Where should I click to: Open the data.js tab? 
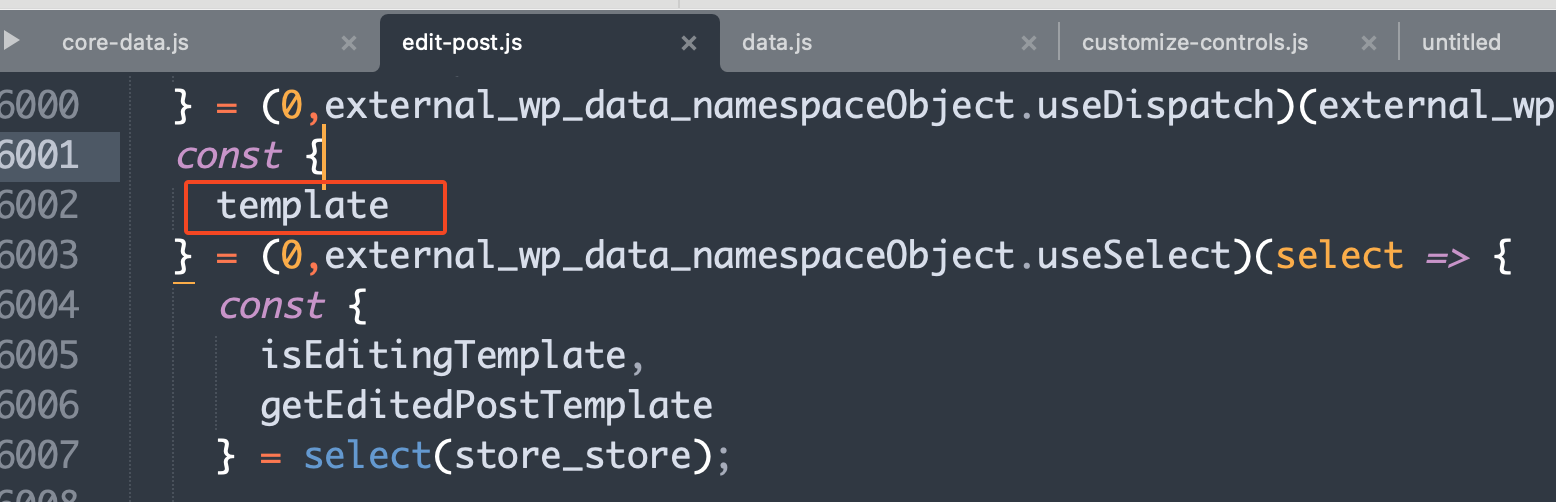[777, 43]
